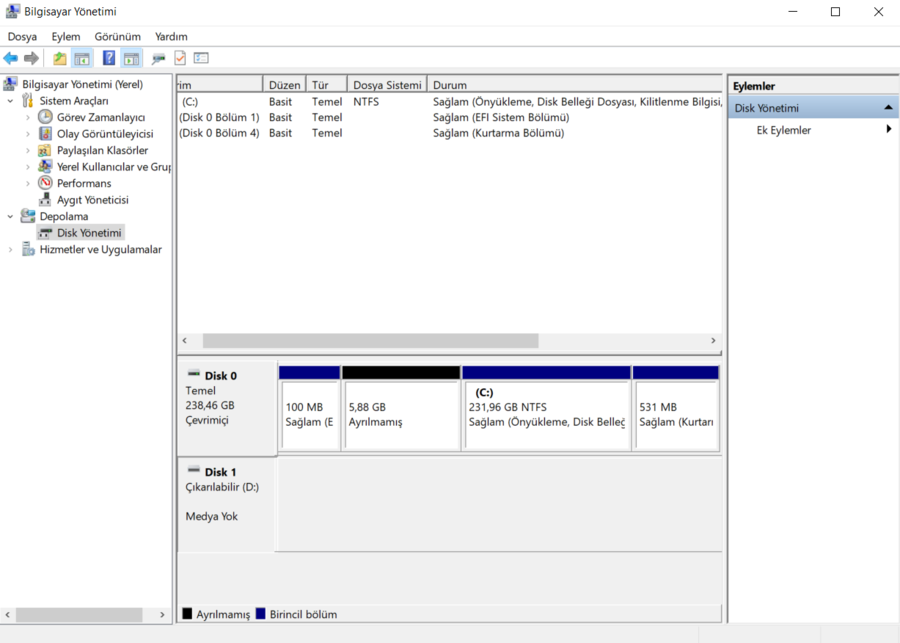The height and width of the screenshot is (643, 900).
Task: Click the Disk 1 removable drive icon
Action: (x=194, y=470)
